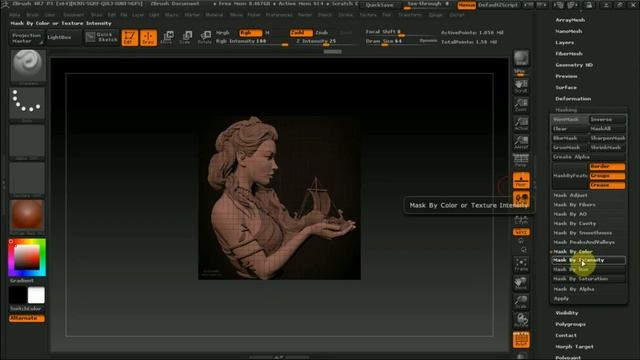
Task: Toggle the Floor grid icon
Action: coord(521,180)
